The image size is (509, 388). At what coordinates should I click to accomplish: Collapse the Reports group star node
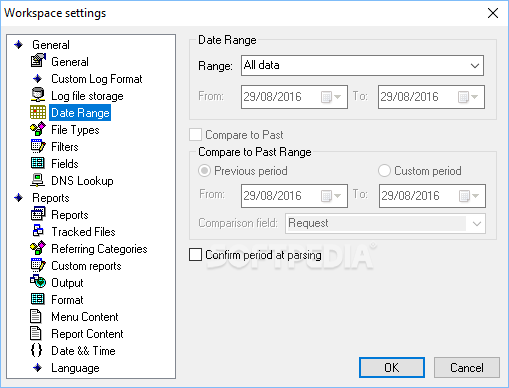point(19,198)
